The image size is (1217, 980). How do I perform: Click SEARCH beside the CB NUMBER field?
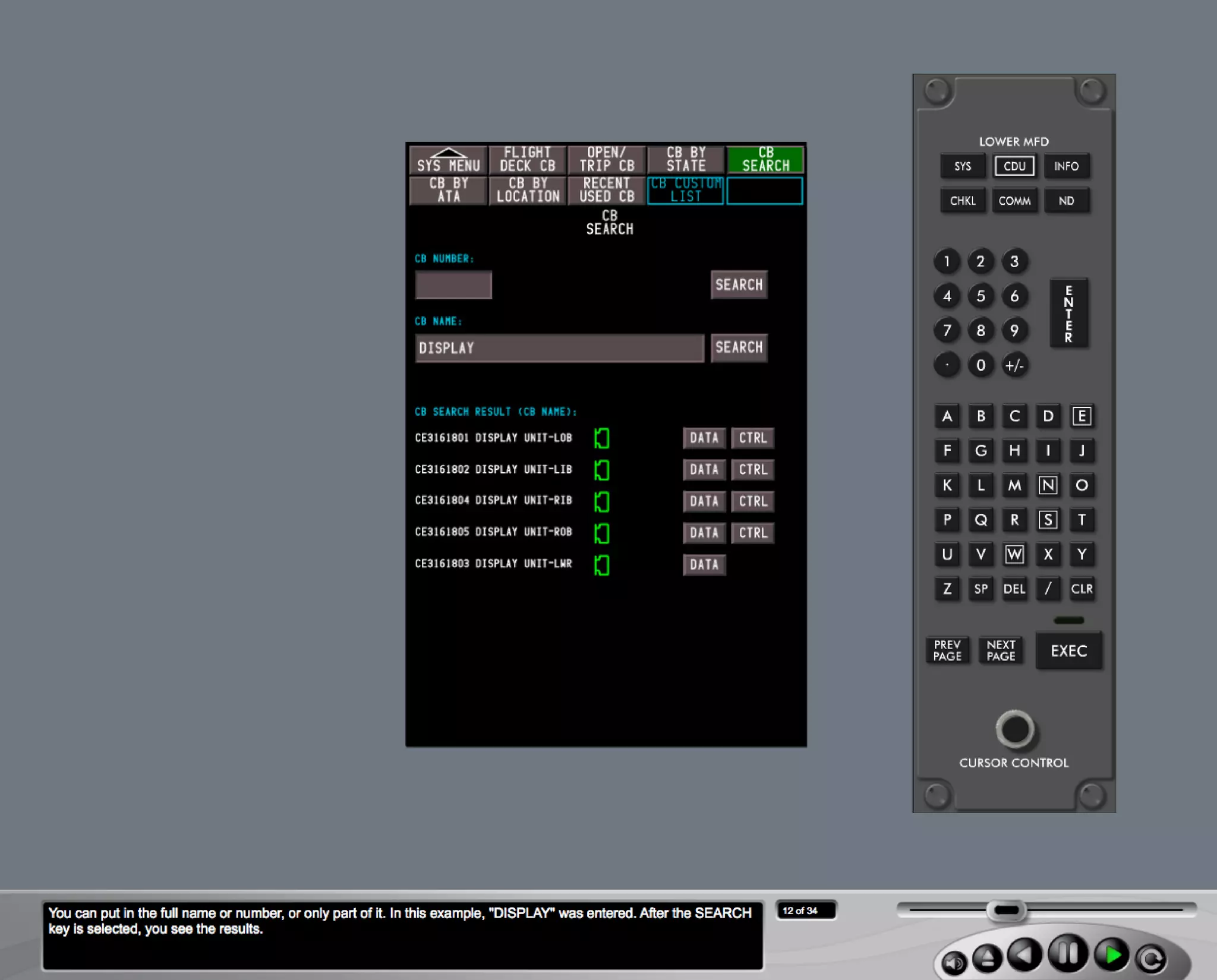(739, 285)
